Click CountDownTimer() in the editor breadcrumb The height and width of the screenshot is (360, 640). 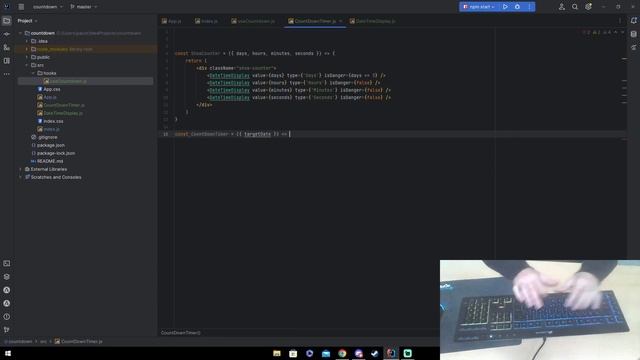180,333
